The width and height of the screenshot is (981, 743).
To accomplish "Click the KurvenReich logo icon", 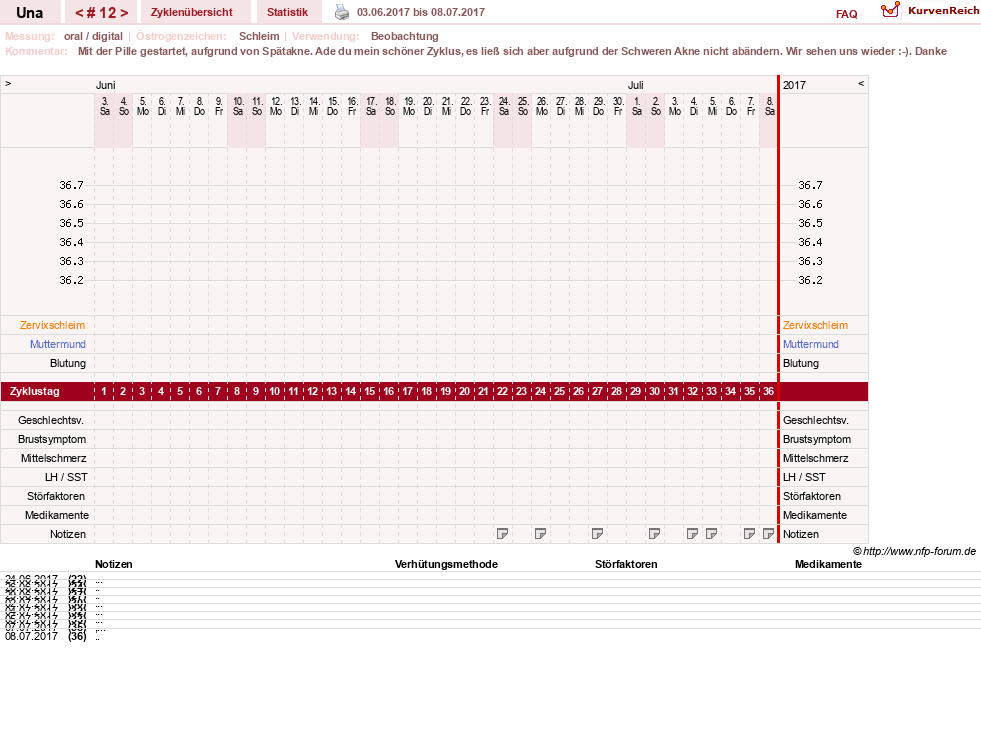I will pyautogui.click(x=890, y=10).
